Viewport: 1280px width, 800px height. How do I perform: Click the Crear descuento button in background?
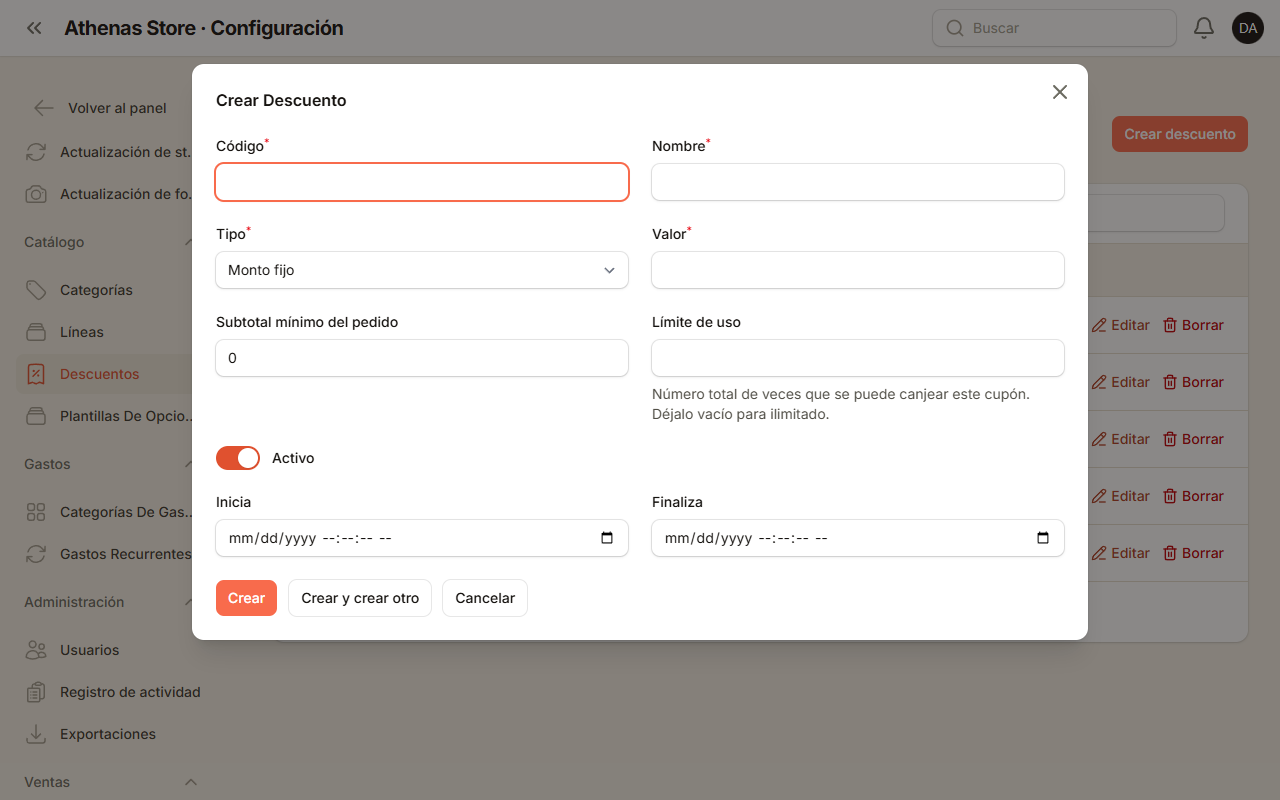pyautogui.click(x=1180, y=134)
